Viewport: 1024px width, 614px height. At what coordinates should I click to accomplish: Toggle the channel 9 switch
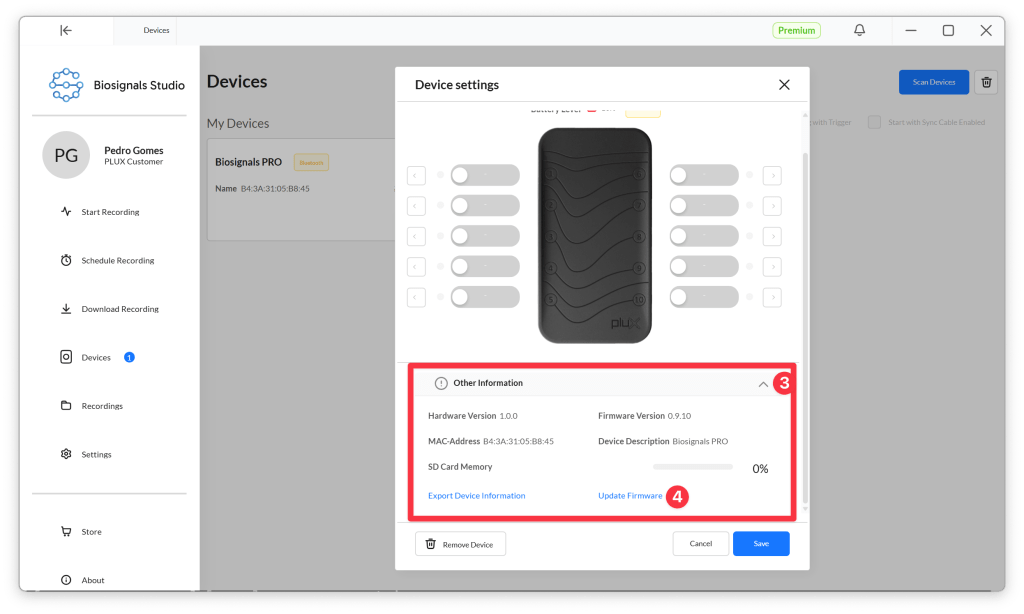(704, 267)
